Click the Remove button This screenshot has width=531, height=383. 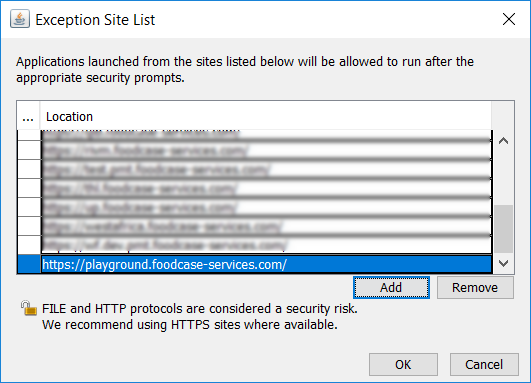pos(475,288)
